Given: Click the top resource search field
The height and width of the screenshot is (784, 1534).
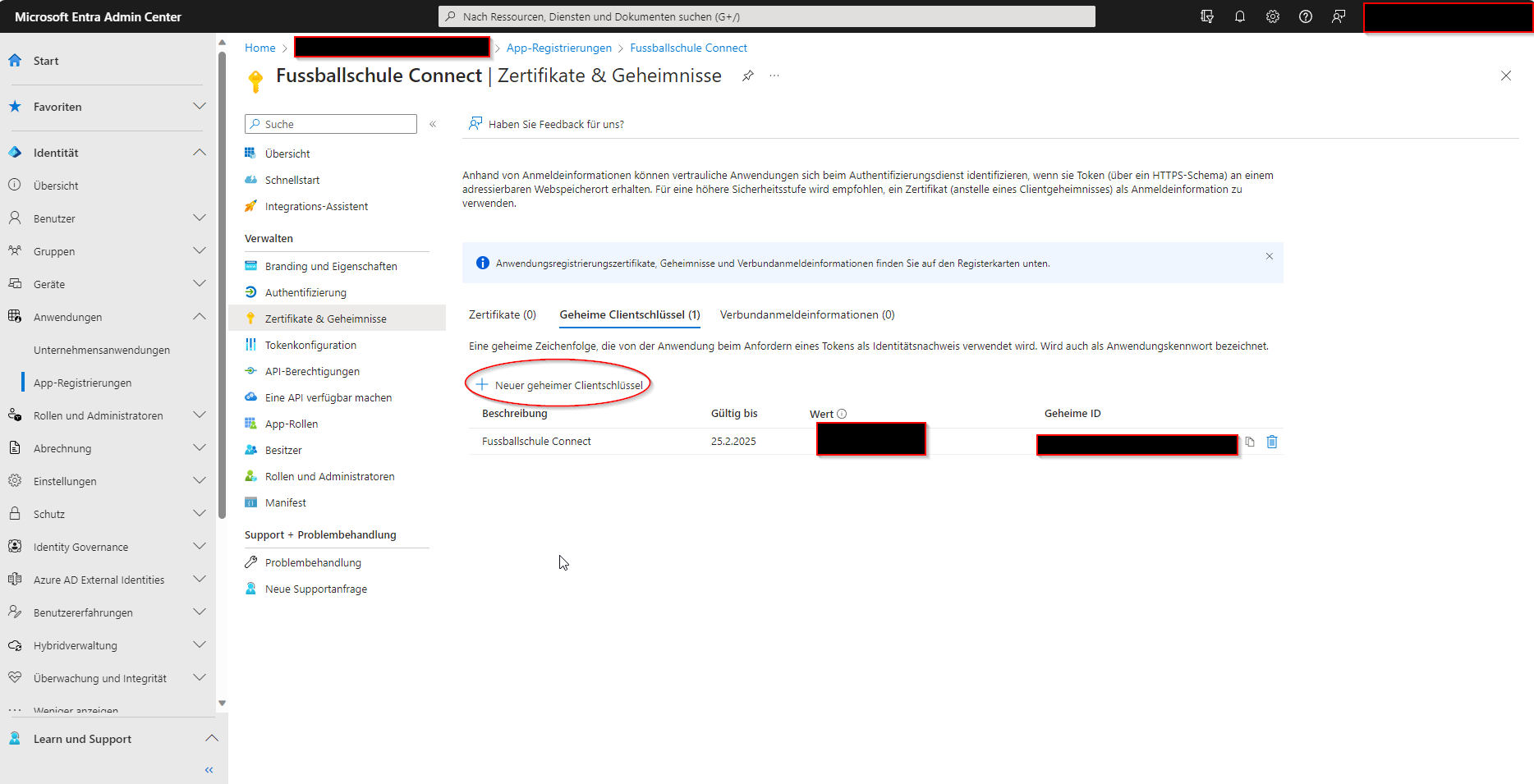Looking at the screenshot, I should coord(767,16).
